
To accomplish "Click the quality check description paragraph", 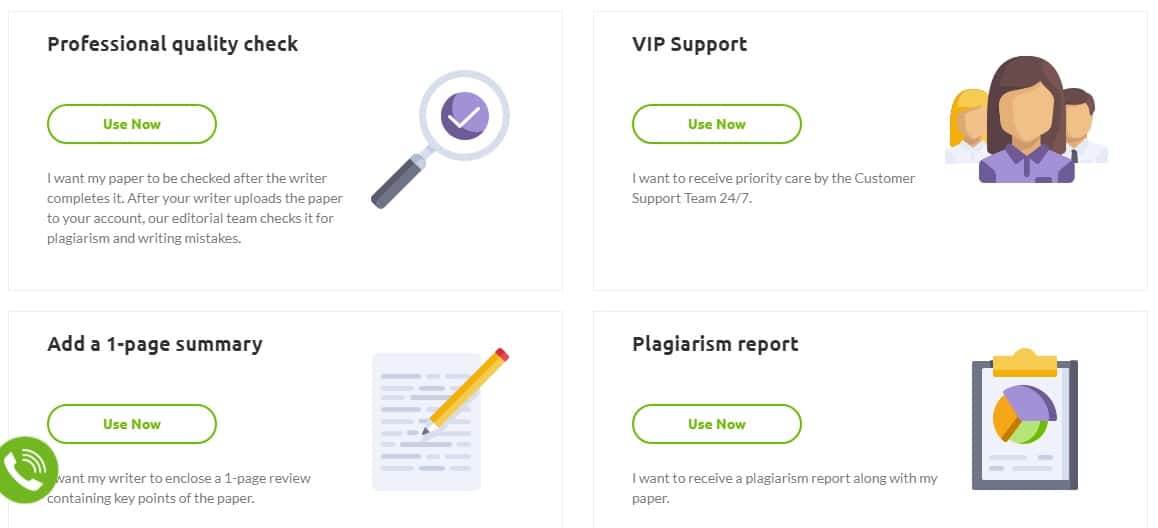I will click(195, 208).
